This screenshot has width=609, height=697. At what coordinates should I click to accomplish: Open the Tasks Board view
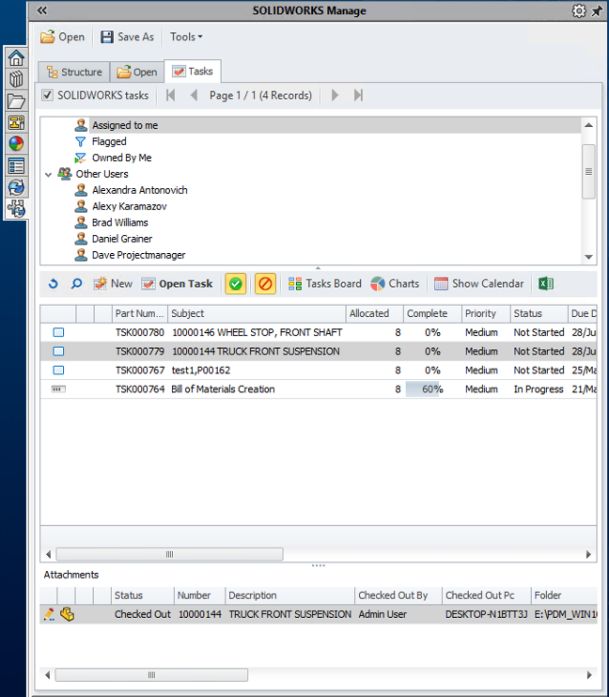click(325, 284)
